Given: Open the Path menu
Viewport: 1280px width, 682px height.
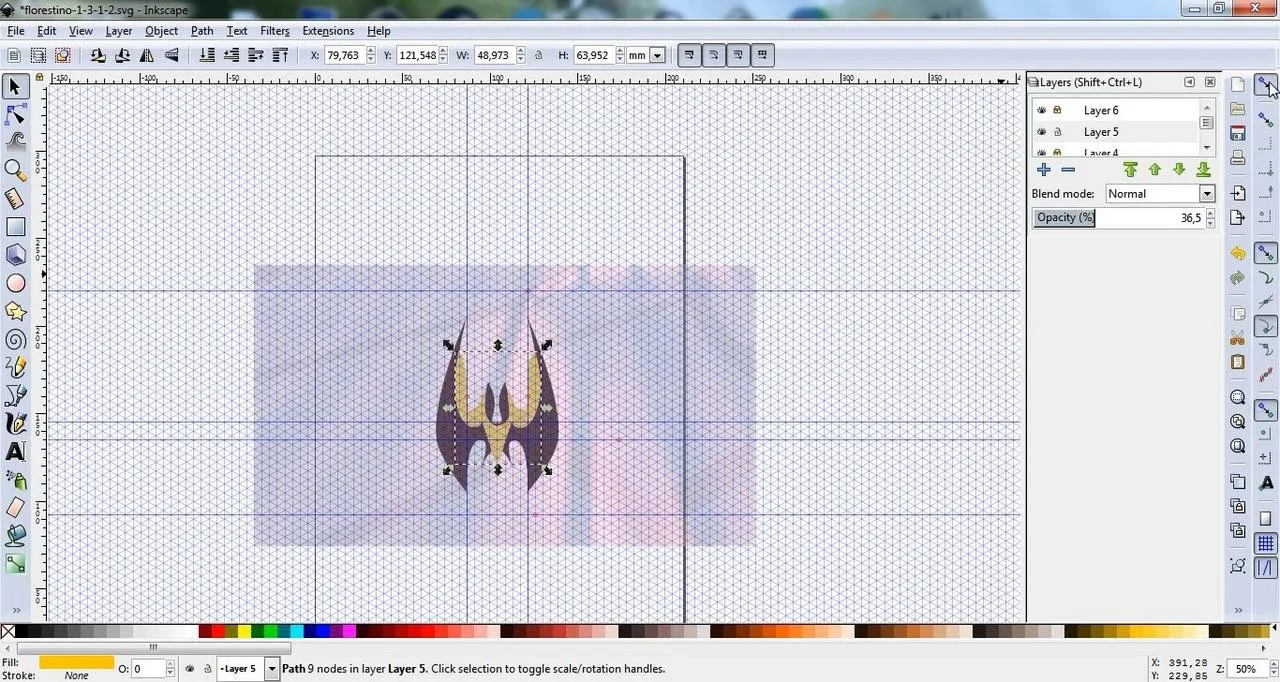Looking at the screenshot, I should pyautogui.click(x=202, y=31).
